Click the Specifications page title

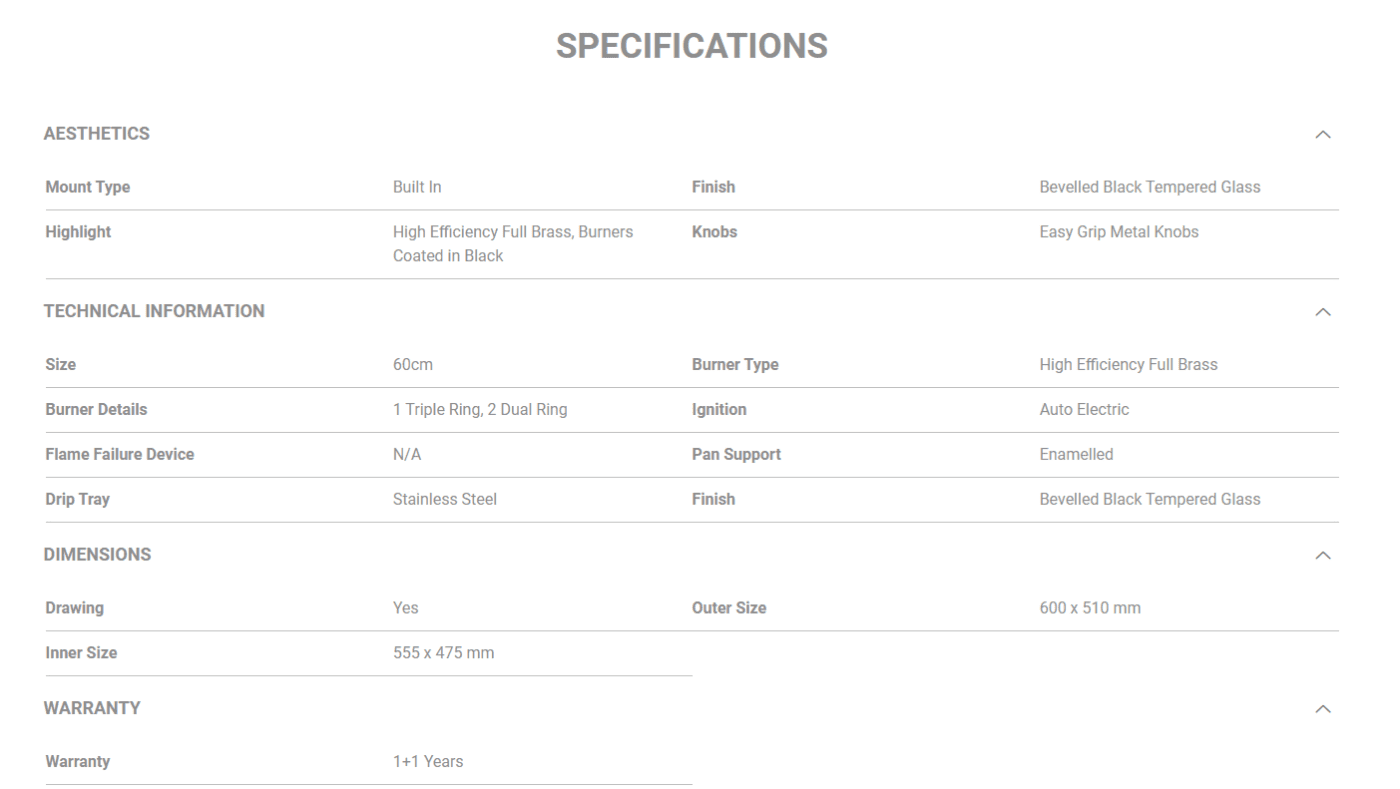tap(692, 46)
